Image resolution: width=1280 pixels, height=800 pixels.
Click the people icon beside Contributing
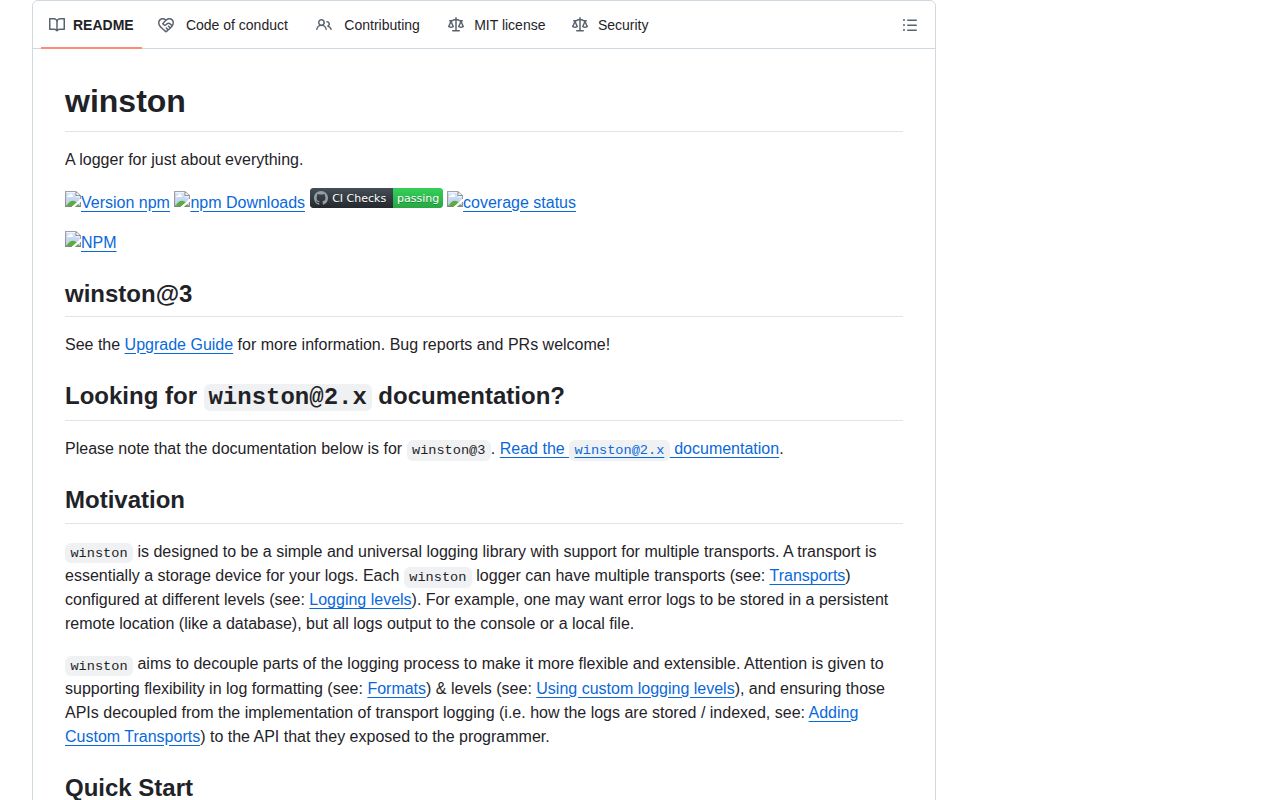(x=324, y=25)
